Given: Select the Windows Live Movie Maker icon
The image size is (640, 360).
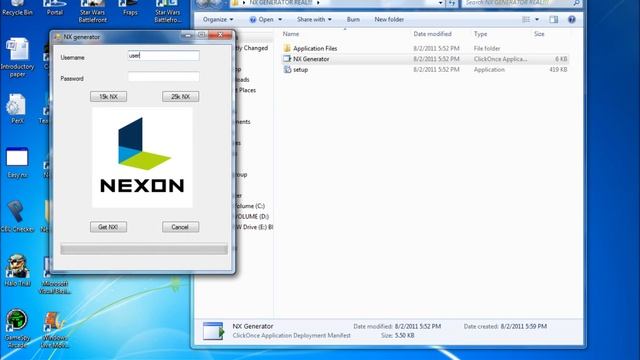Looking at the screenshot, I should (x=55, y=330).
